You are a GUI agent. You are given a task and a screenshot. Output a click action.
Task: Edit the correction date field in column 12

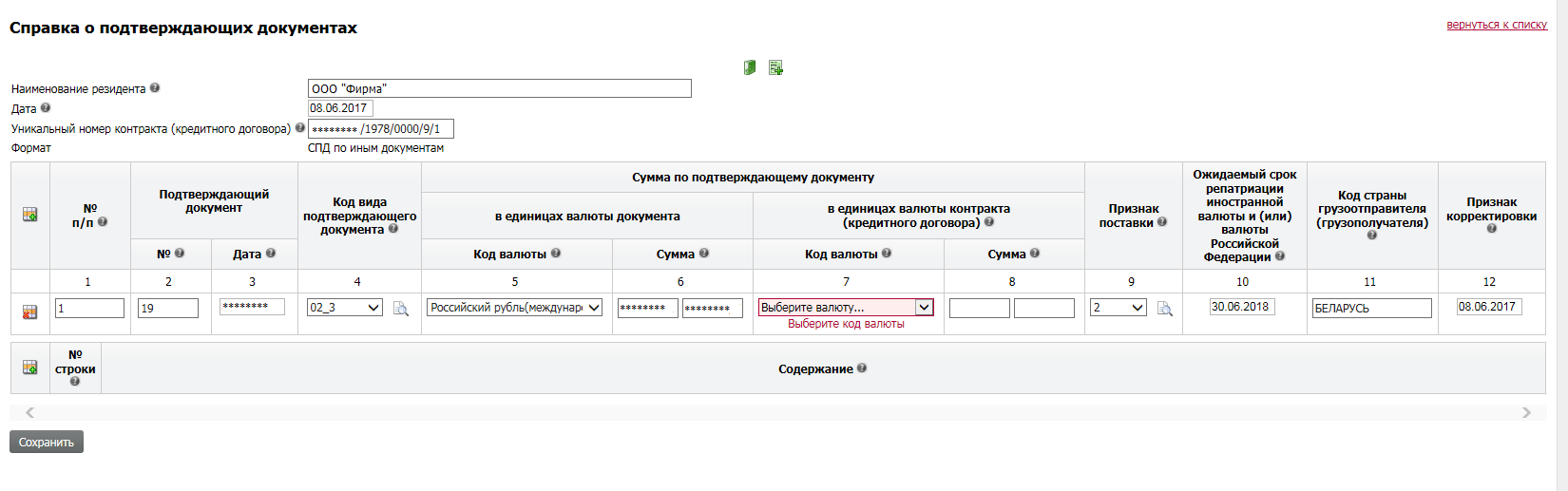coord(1489,307)
